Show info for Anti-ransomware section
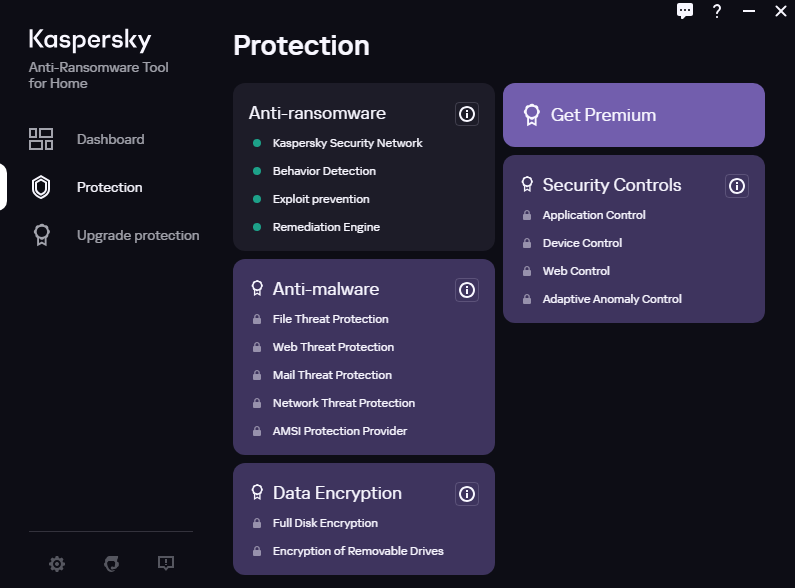795x588 pixels. [x=466, y=114]
